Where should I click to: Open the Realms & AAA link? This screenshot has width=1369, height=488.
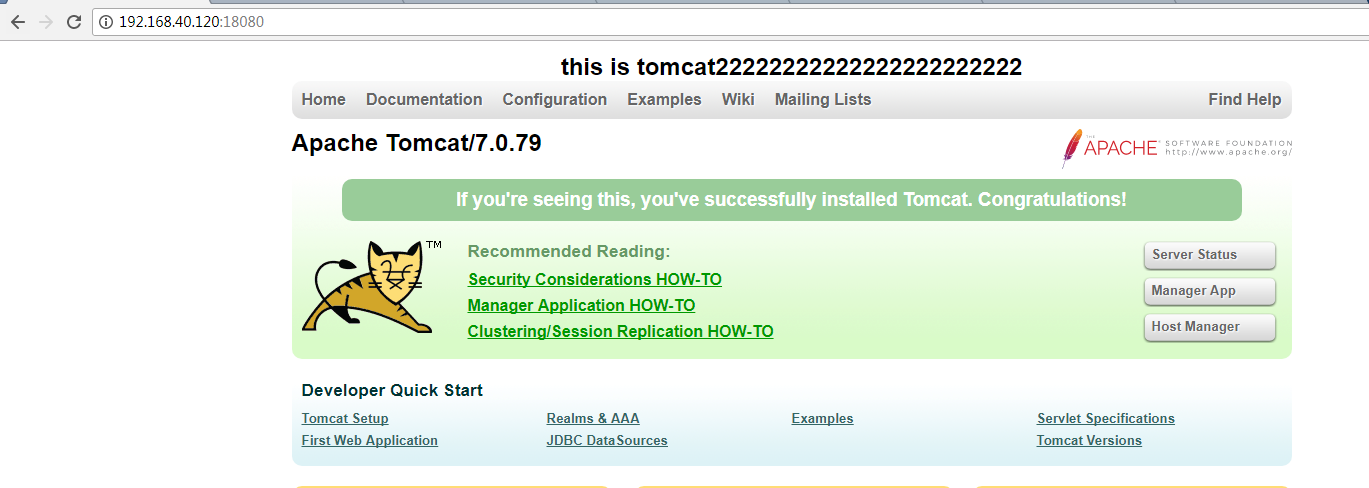coord(593,418)
